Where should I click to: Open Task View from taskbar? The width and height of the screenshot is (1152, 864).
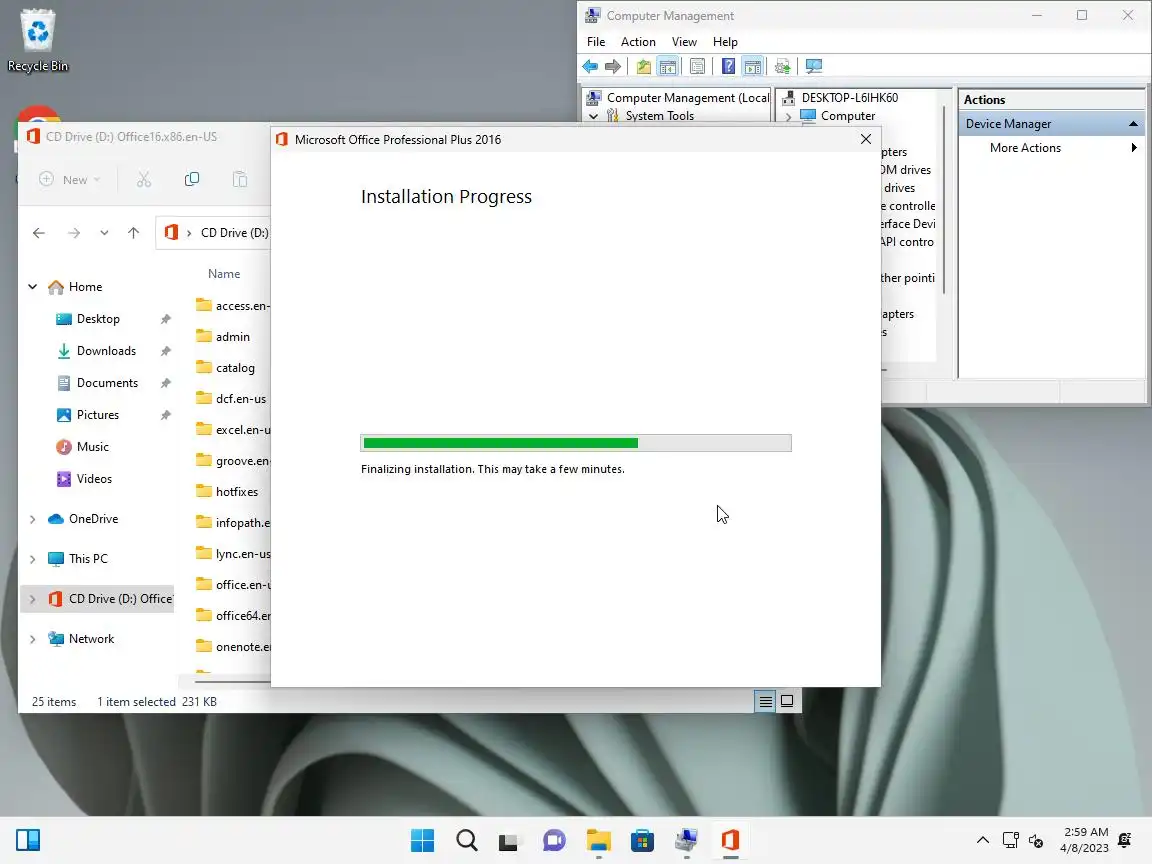point(508,840)
